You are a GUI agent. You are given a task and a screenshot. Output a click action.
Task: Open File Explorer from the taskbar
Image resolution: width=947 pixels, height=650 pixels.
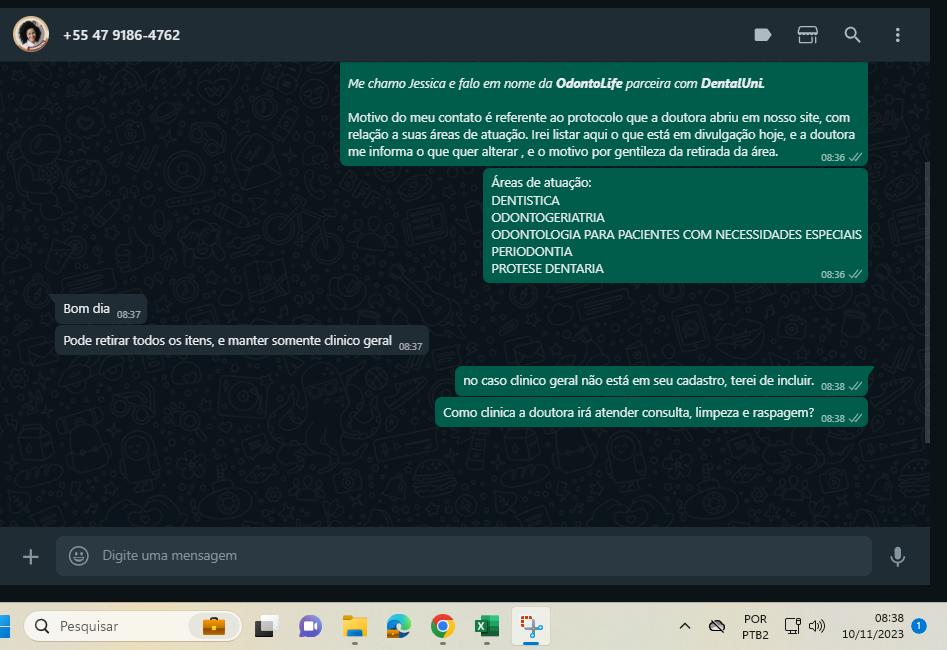[x=355, y=626]
